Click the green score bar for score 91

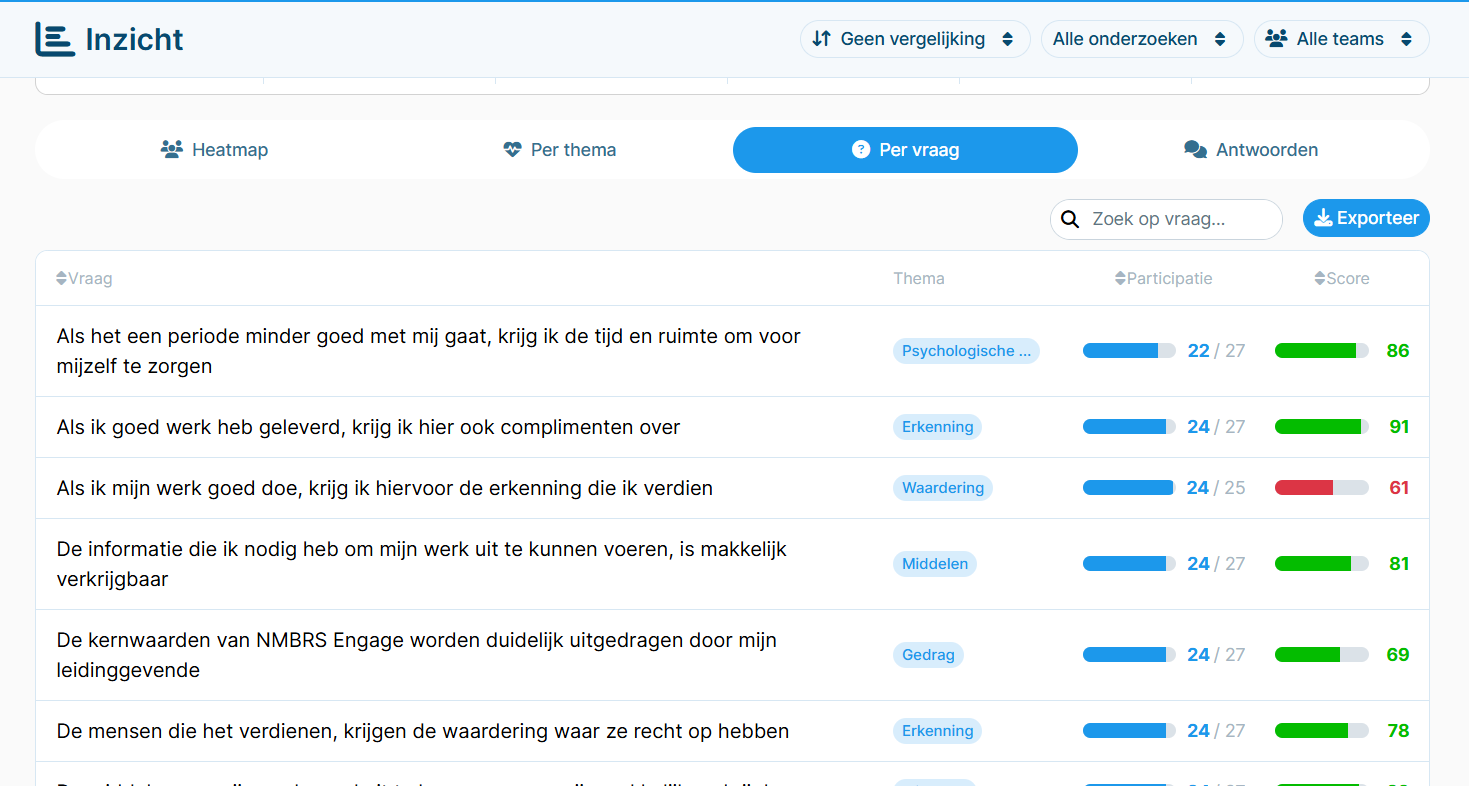[x=1321, y=427]
